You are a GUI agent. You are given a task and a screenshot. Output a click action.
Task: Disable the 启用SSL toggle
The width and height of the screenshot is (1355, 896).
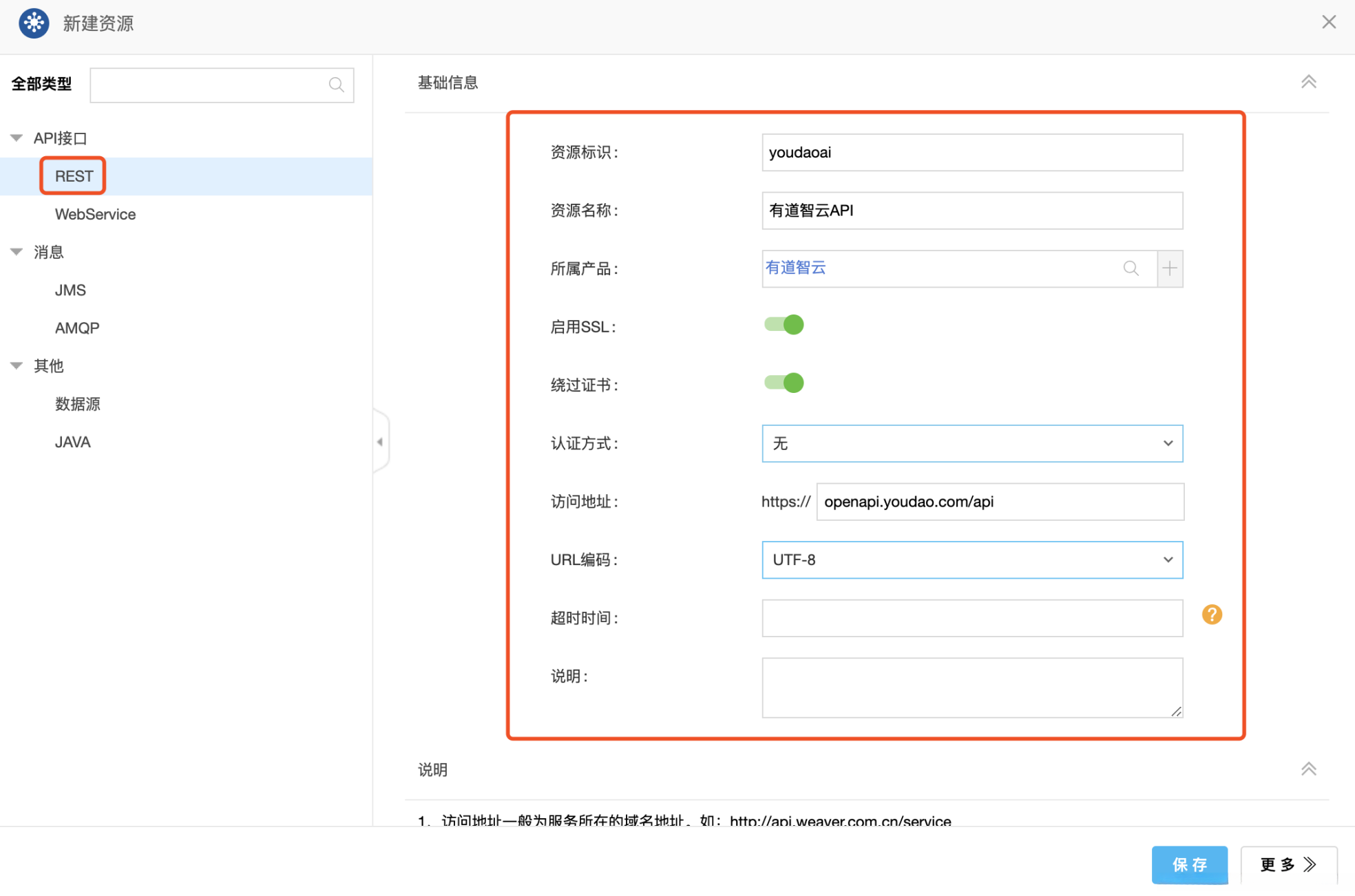(783, 324)
